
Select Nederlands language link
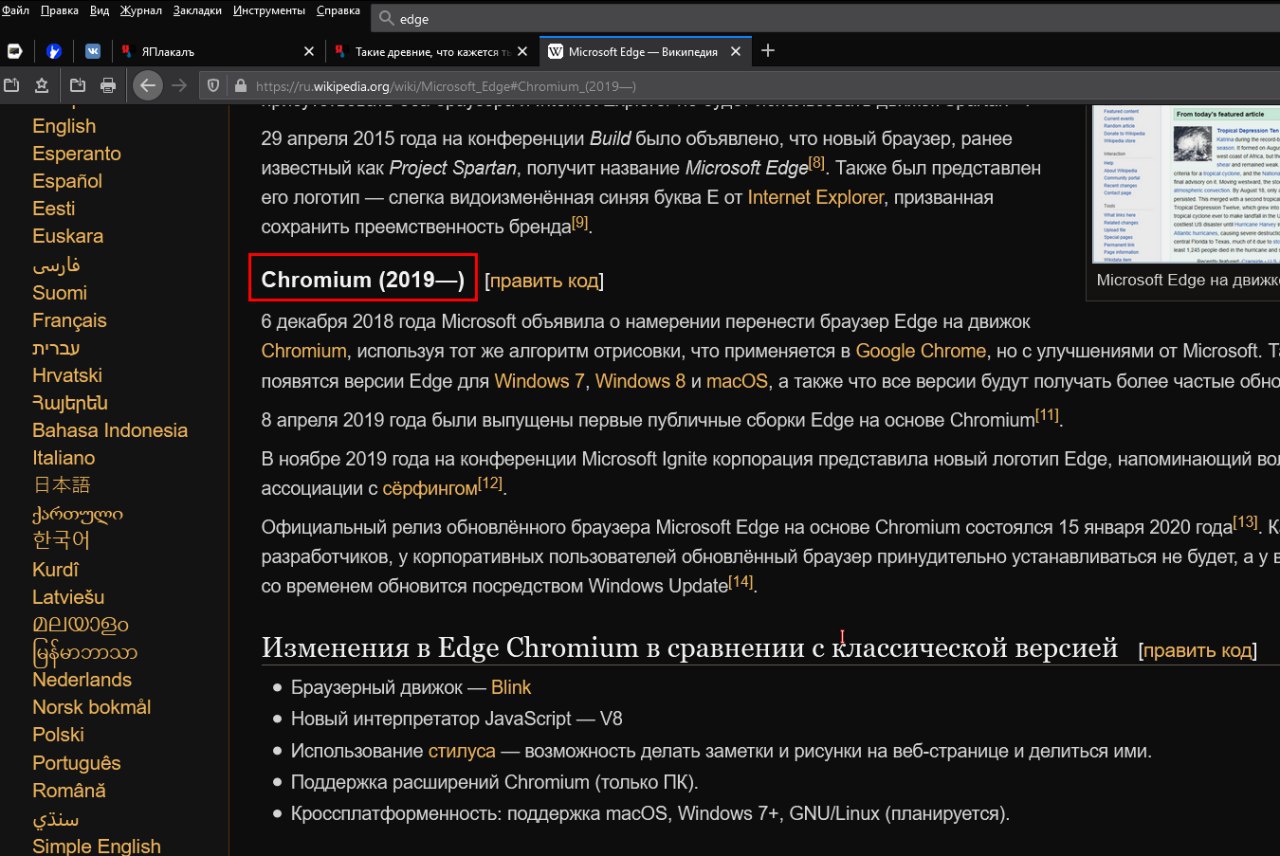click(82, 680)
